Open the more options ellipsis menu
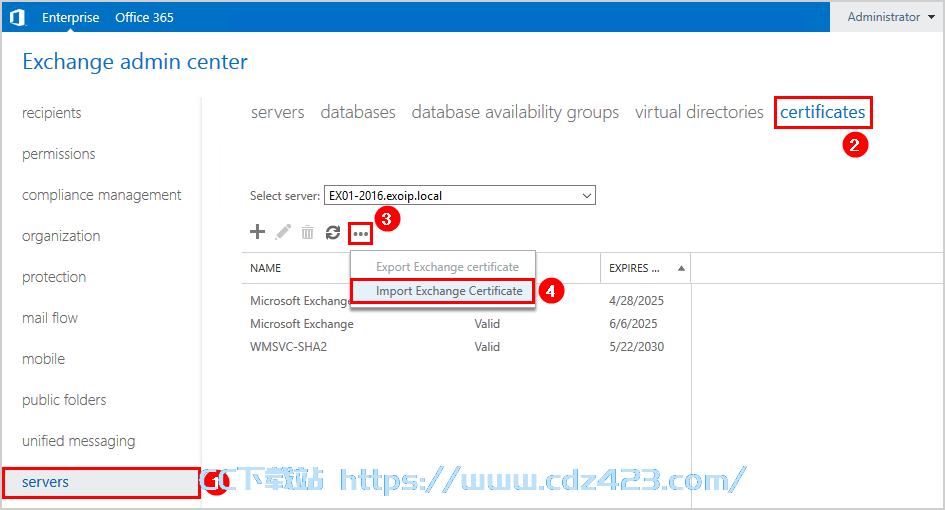The width and height of the screenshot is (945, 510). tap(360, 233)
